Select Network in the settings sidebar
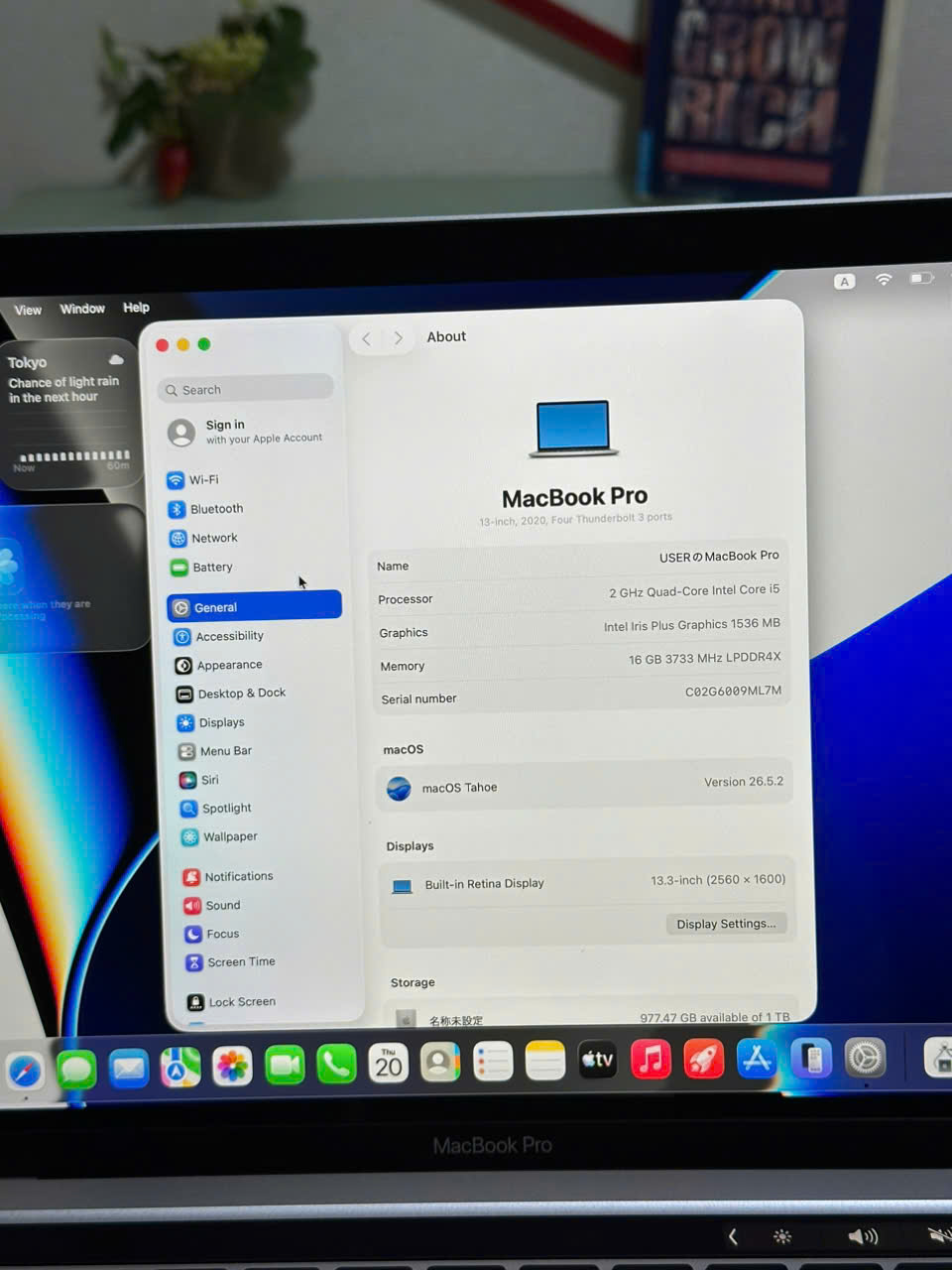The image size is (952, 1270). point(204,538)
